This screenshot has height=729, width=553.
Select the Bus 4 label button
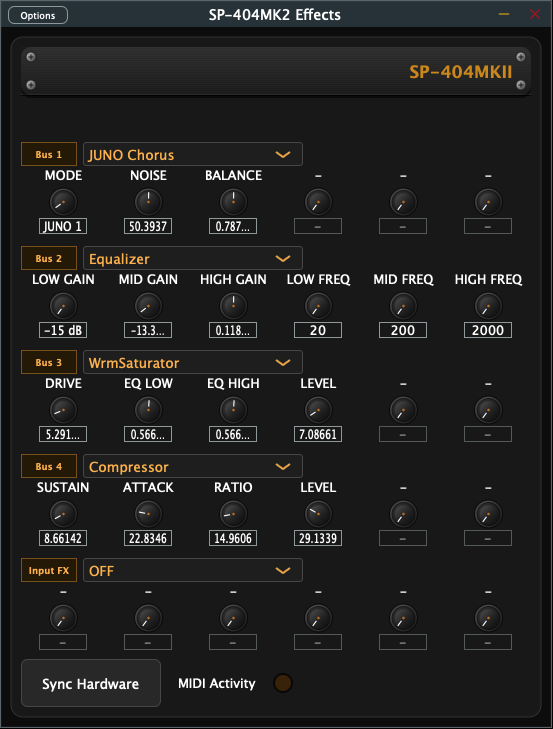49,466
